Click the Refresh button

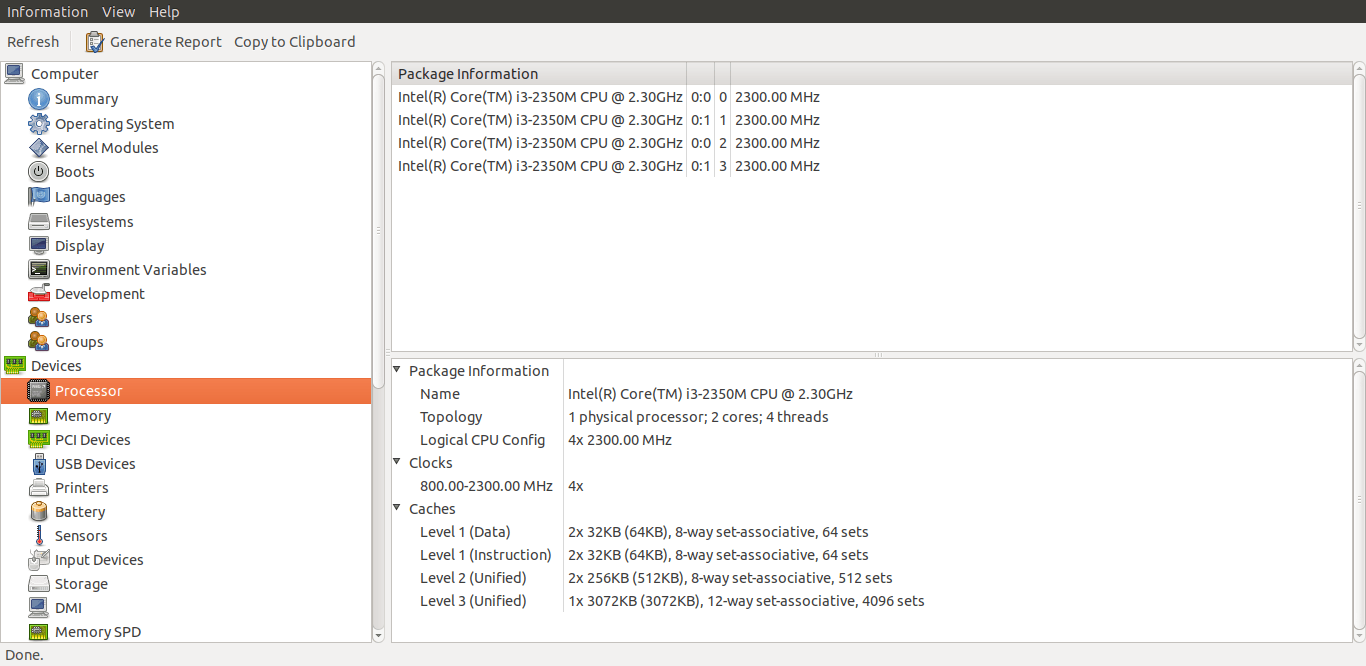pos(33,42)
